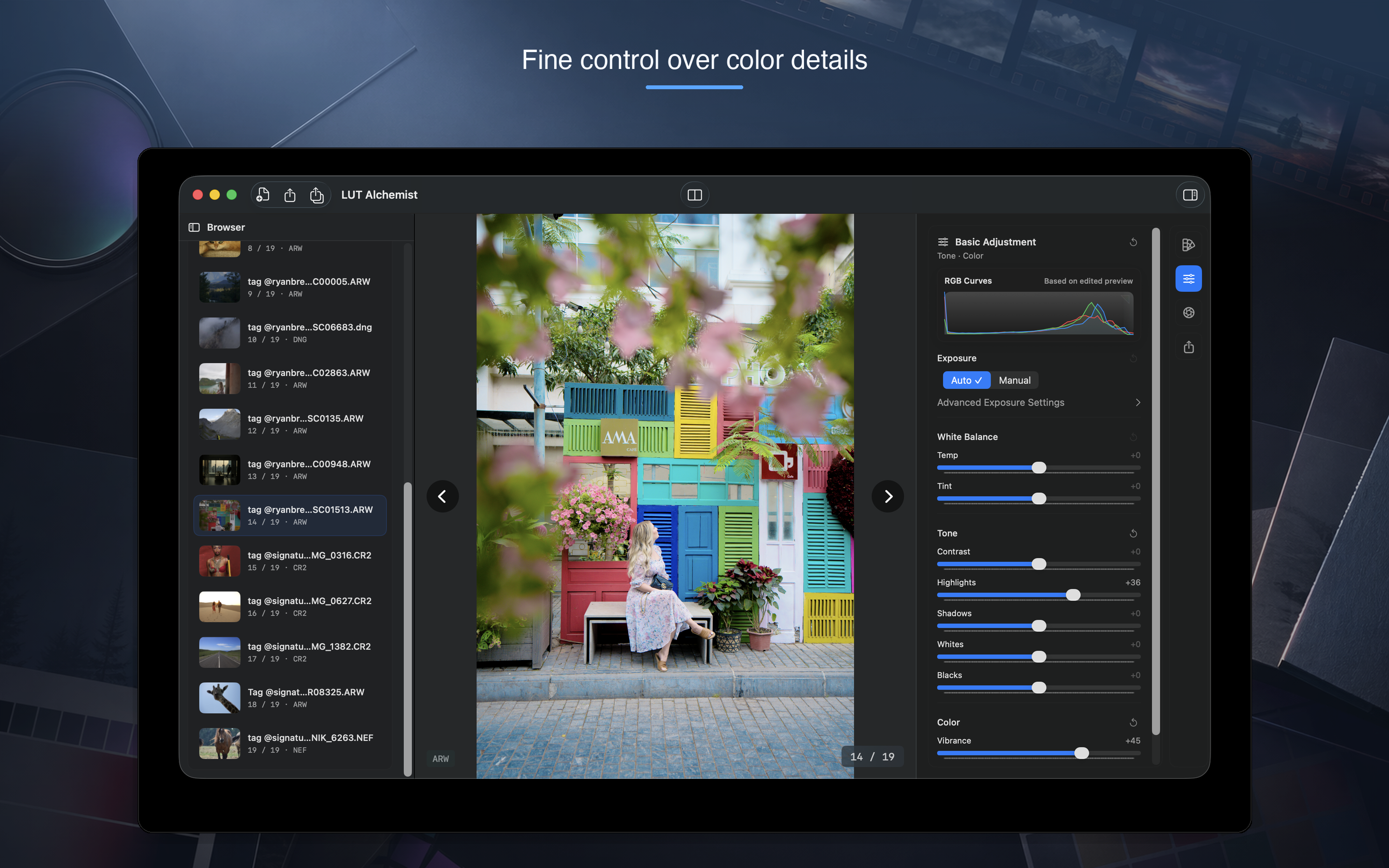The height and width of the screenshot is (868, 1389).
Task: Expand Advanced Exposure Settings chevron
Action: [x=1138, y=403]
